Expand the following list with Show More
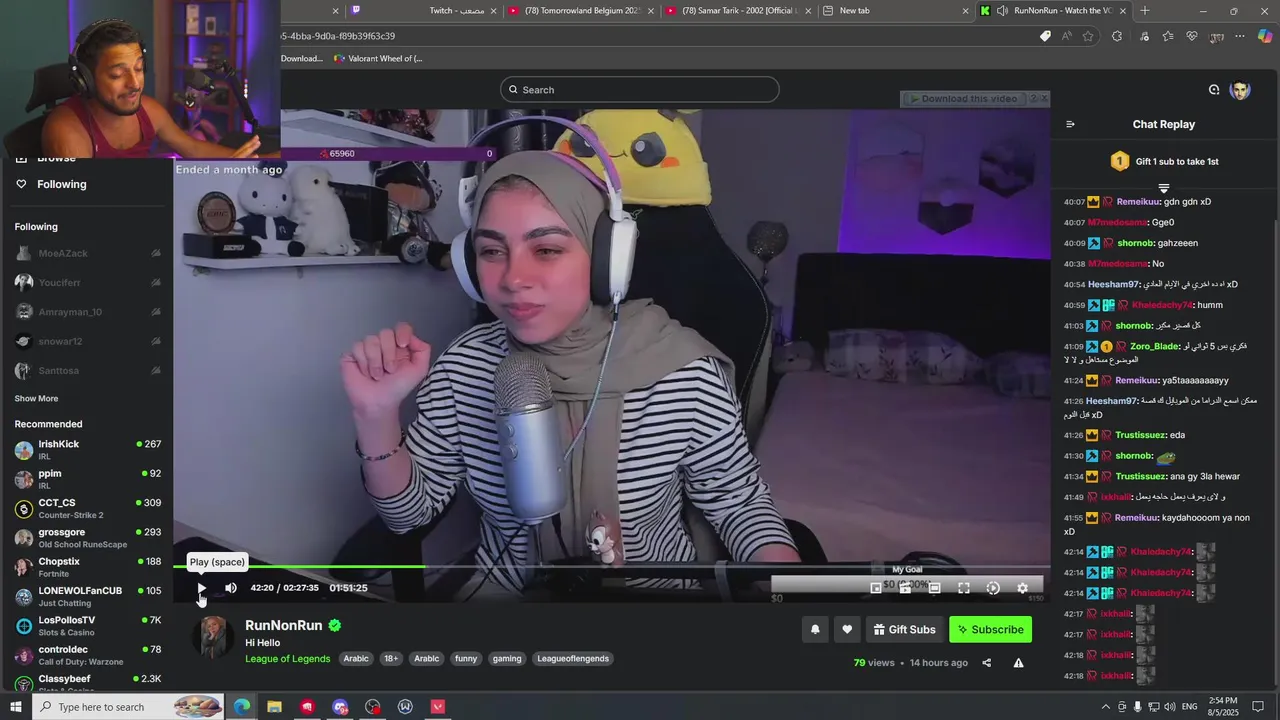 point(36,398)
